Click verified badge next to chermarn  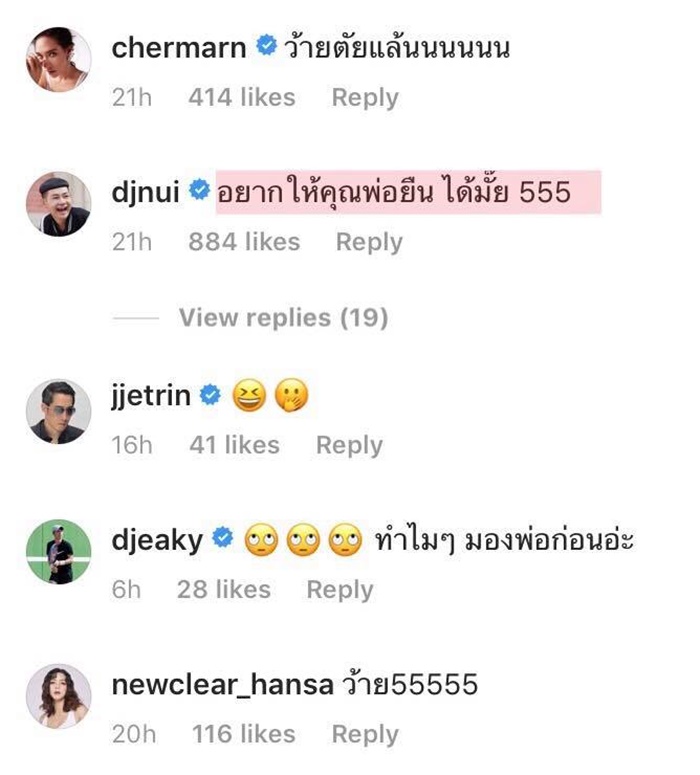click(266, 46)
